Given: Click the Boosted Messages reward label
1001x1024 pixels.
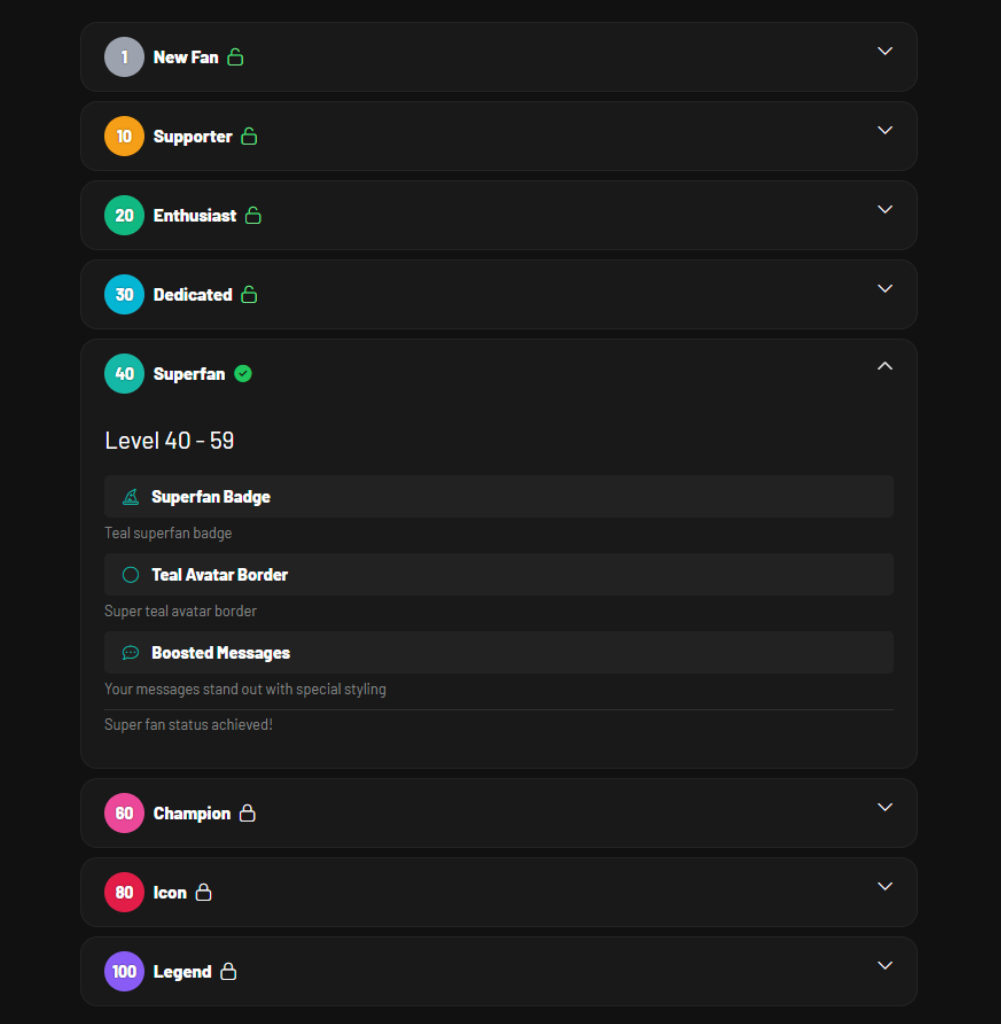Looking at the screenshot, I should (220, 653).
